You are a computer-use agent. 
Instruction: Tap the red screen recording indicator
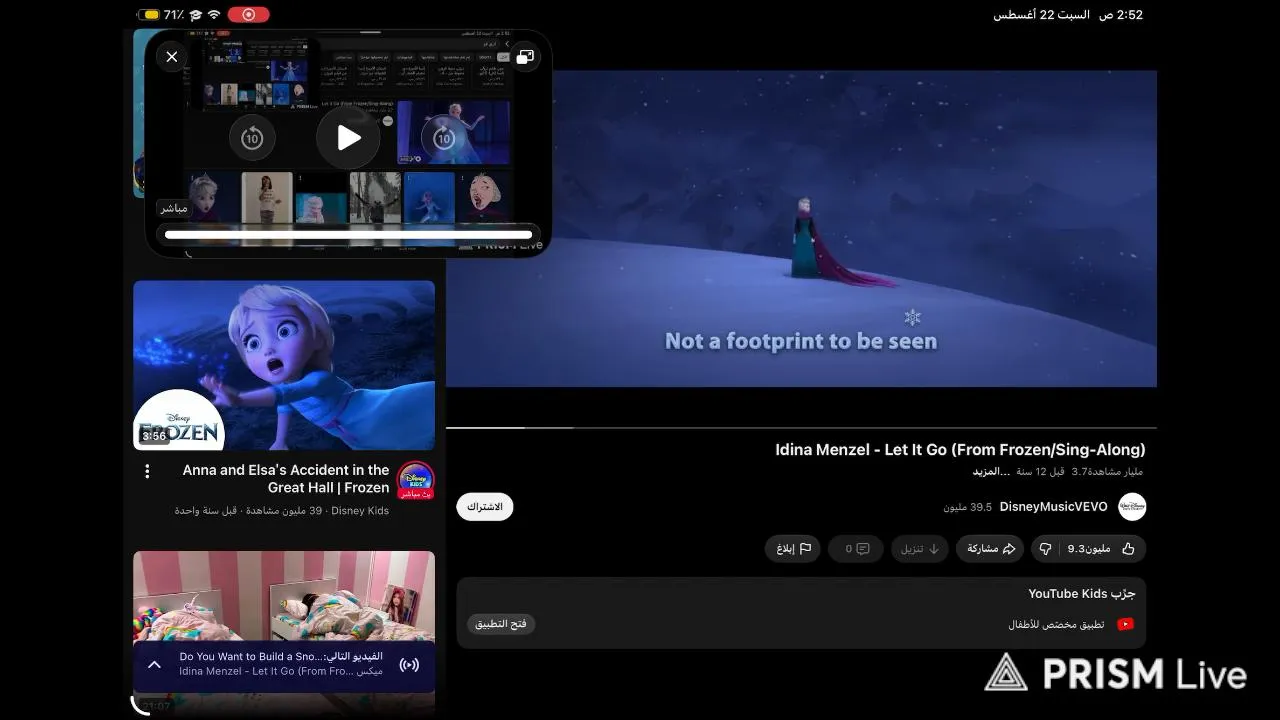click(x=248, y=15)
